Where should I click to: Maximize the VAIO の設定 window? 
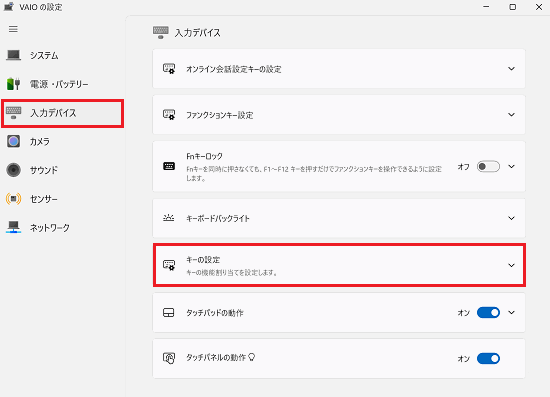pos(512,7)
